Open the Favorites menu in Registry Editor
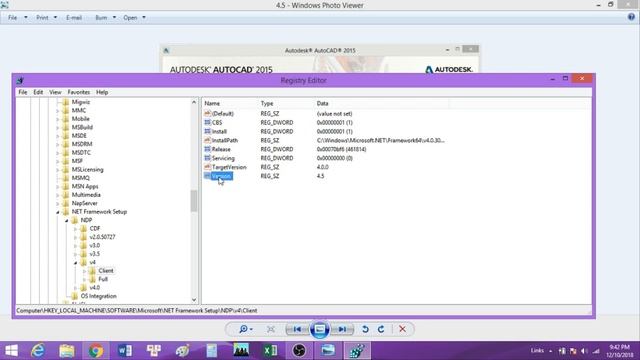Screen dimensions: 640x360 click(78, 92)
